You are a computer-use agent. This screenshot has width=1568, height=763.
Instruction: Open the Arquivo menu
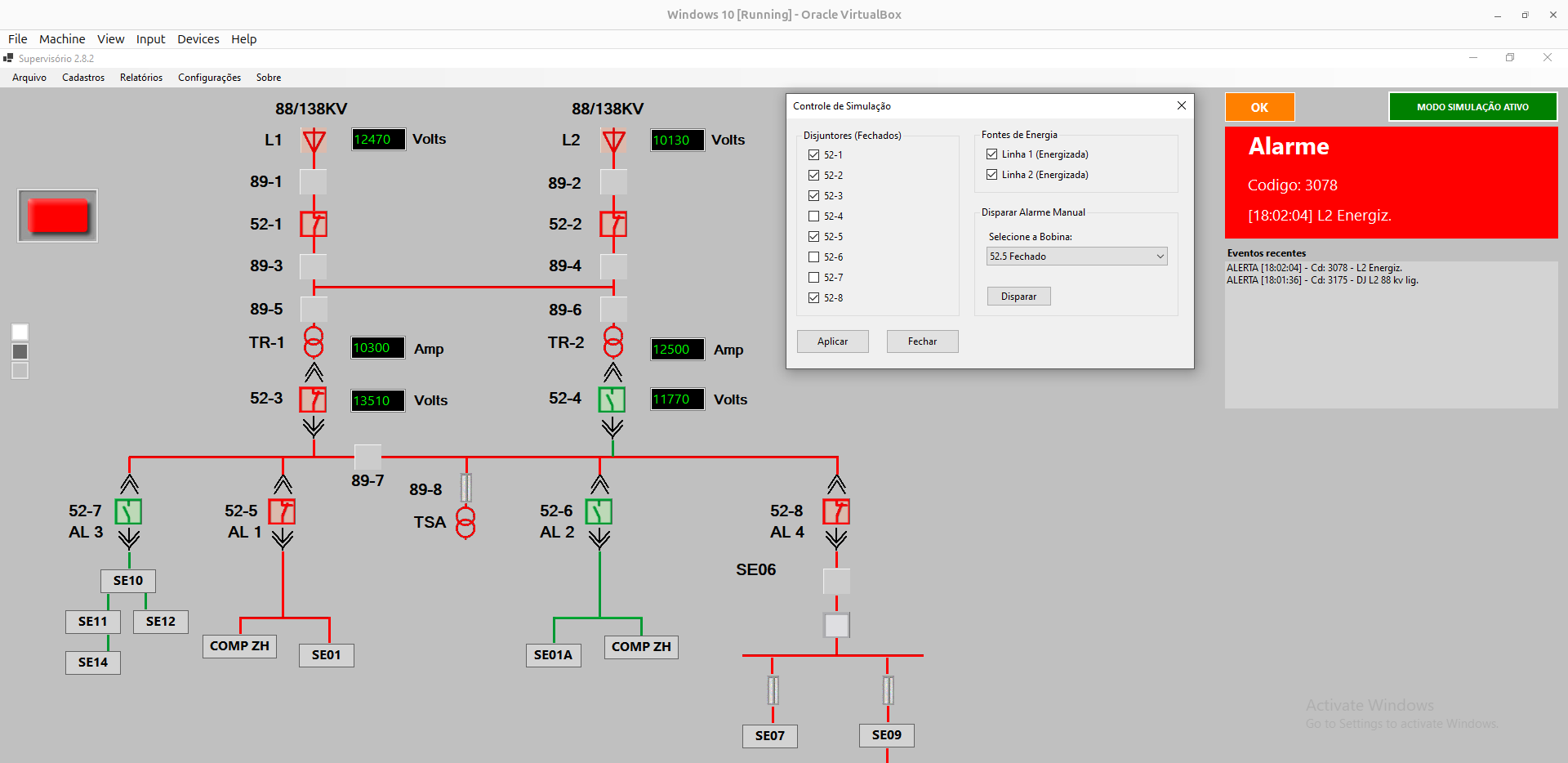pyautogui.click(x=29, y=78)
